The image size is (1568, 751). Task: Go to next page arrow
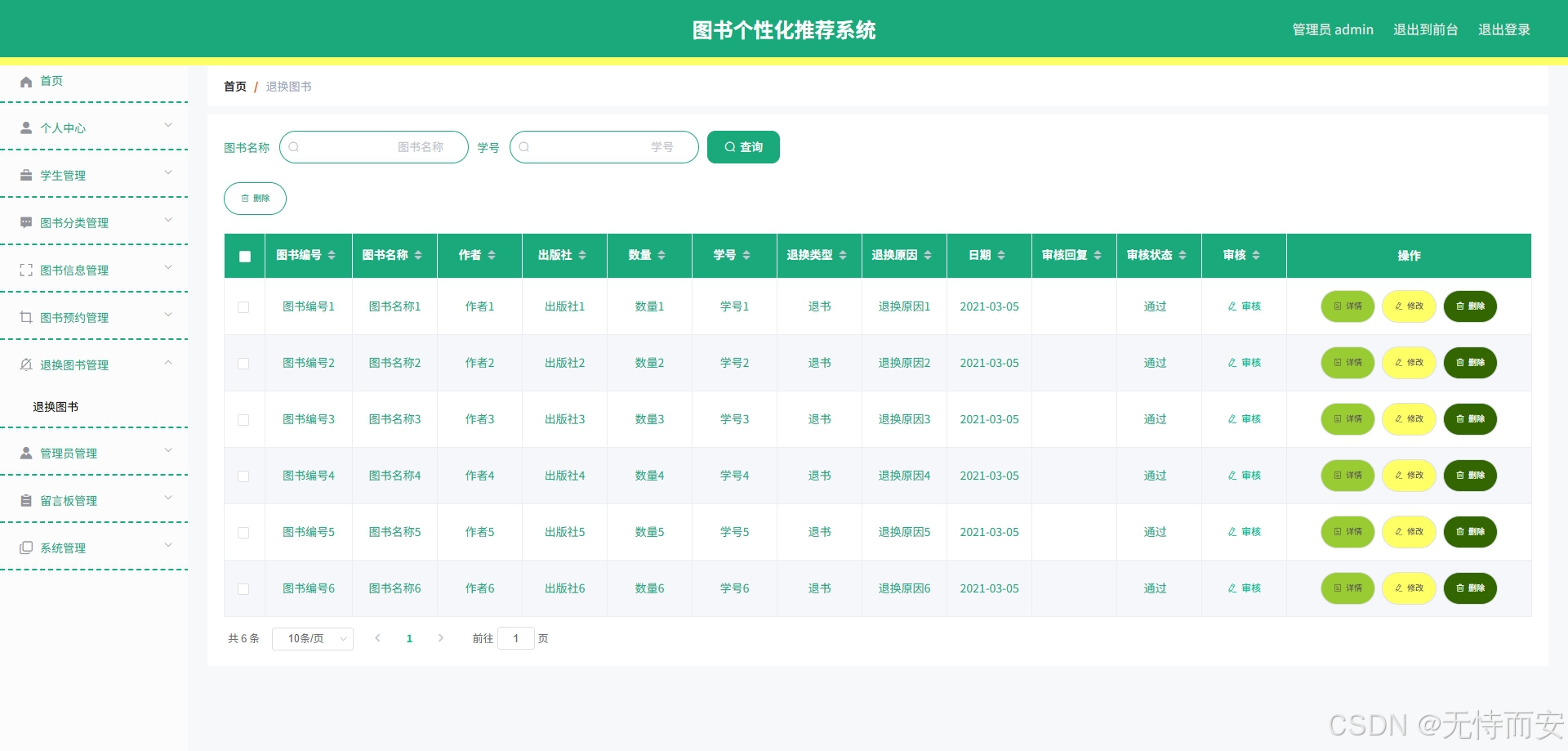pyautogui.click(x=441, y=638)
